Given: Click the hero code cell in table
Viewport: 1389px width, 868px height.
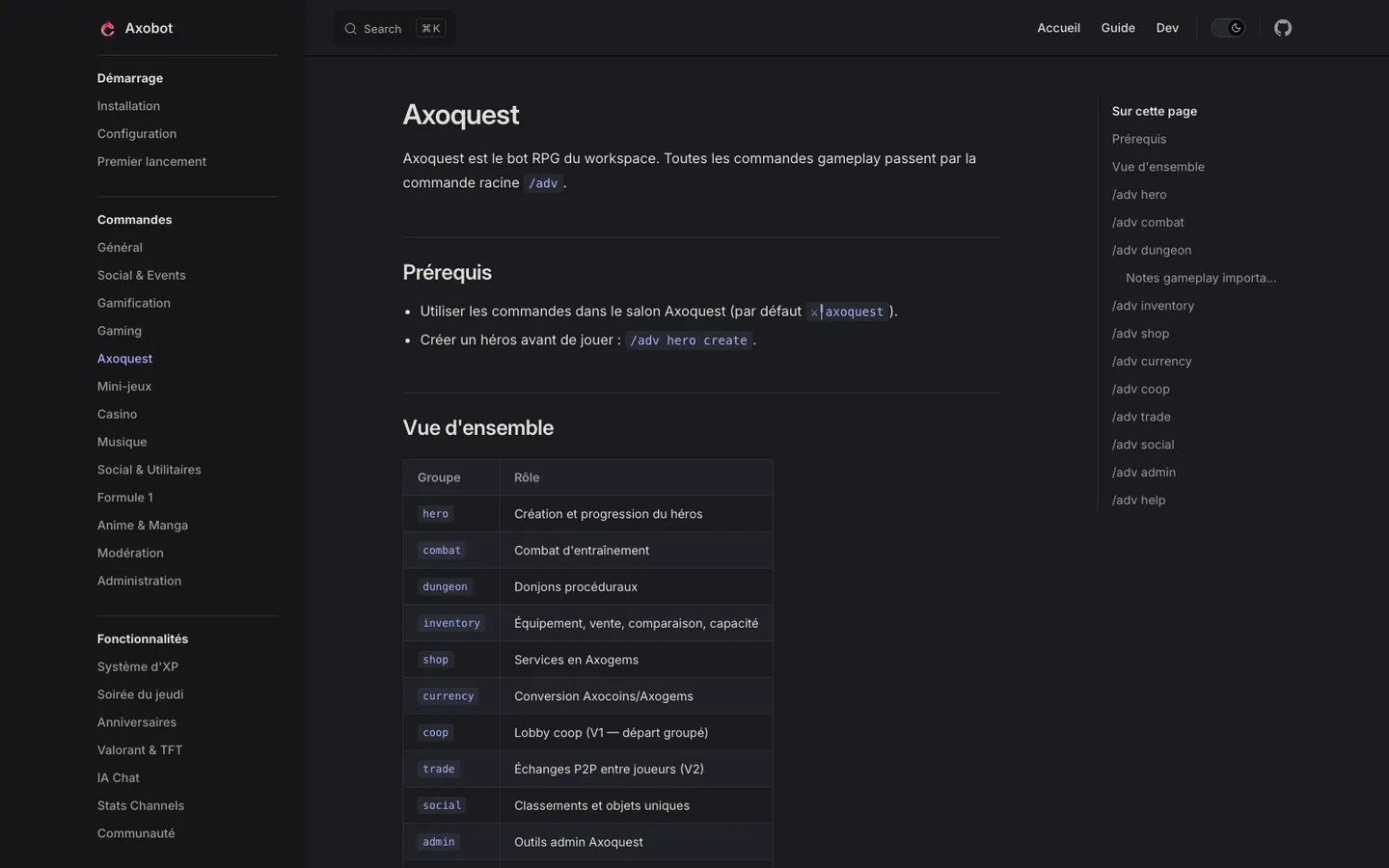Looking at the screenshot, I should [436, 514].
